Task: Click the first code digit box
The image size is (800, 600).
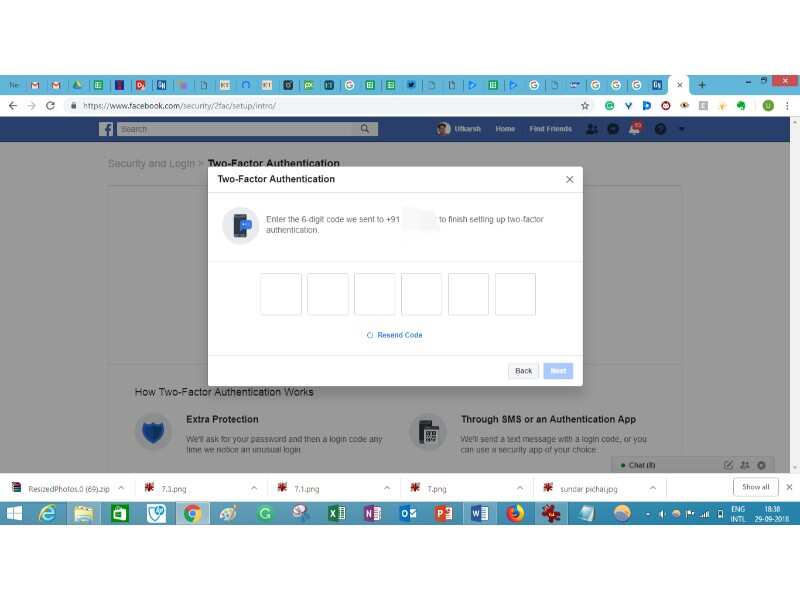Action: [x=281, y=294]
